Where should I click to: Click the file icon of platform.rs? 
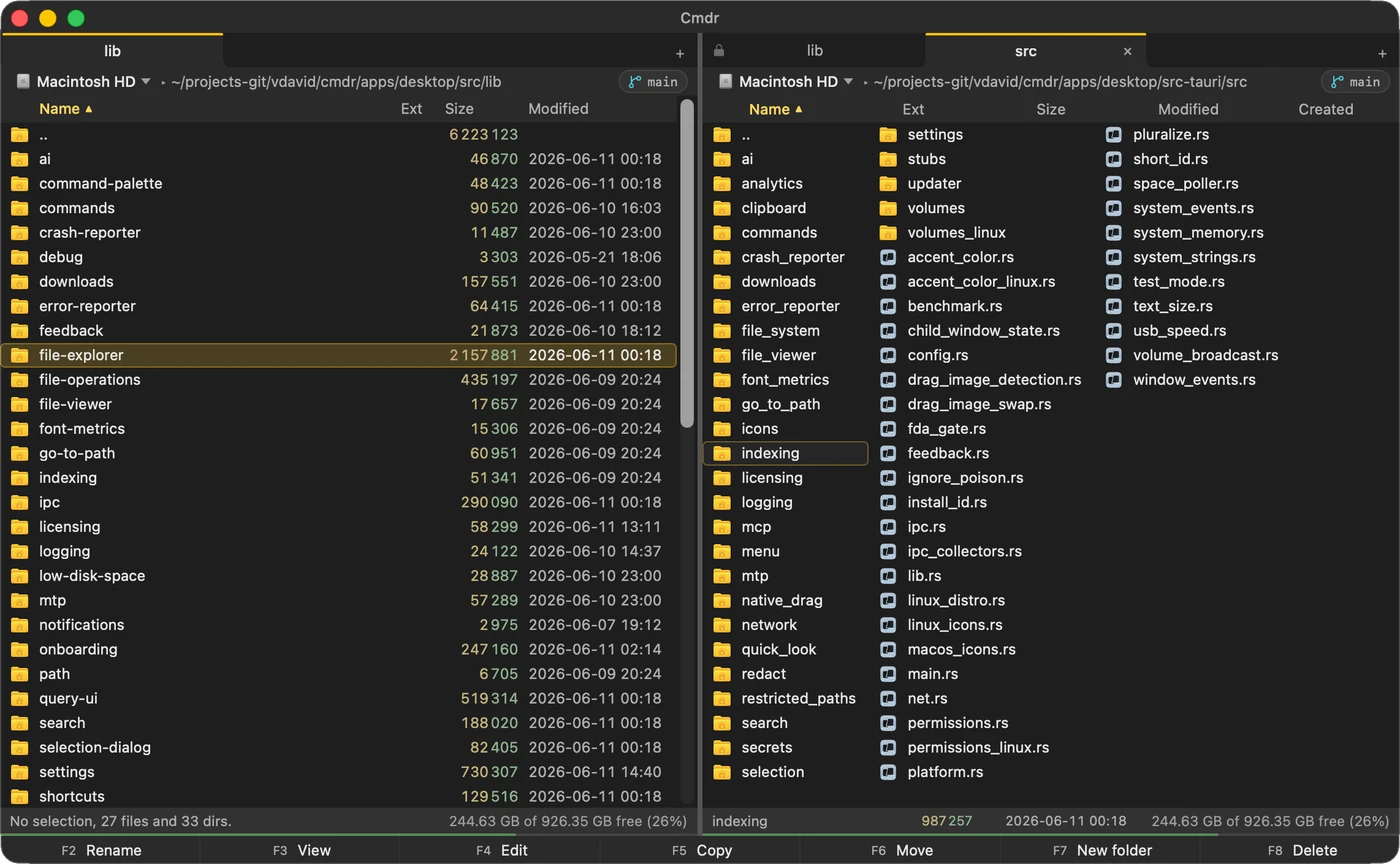click(x=887, y=772)
